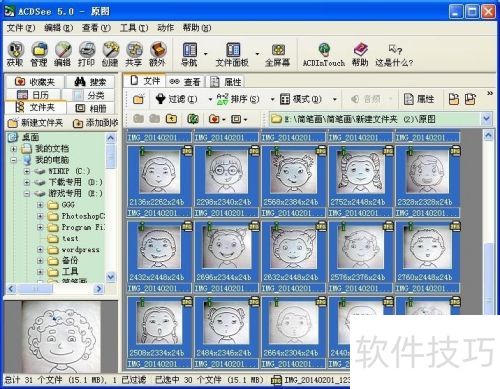
Task: Click the 打印 print icon
Action: click(86, 53)
